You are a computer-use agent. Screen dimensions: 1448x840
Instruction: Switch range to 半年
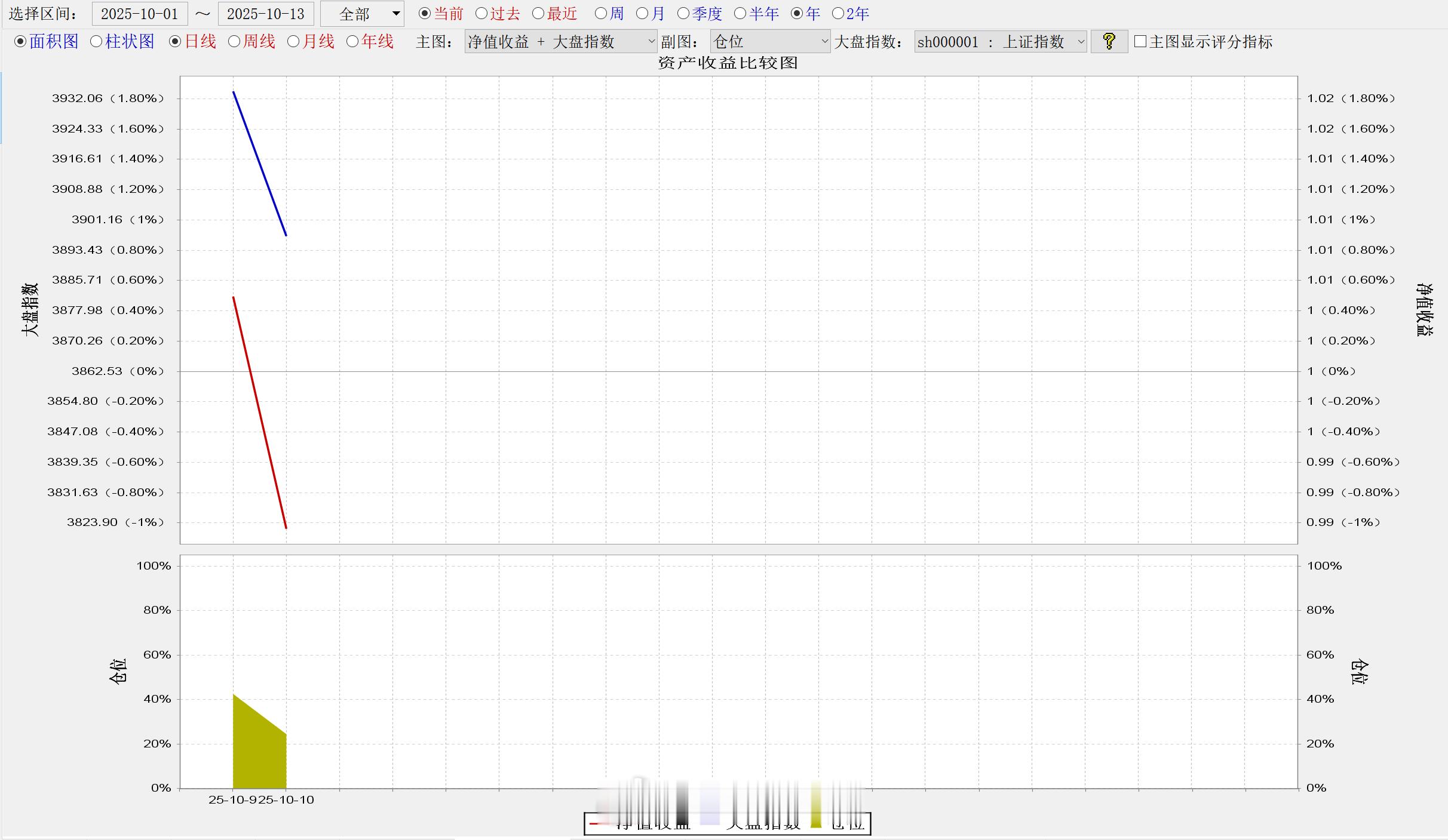[740, 13]
